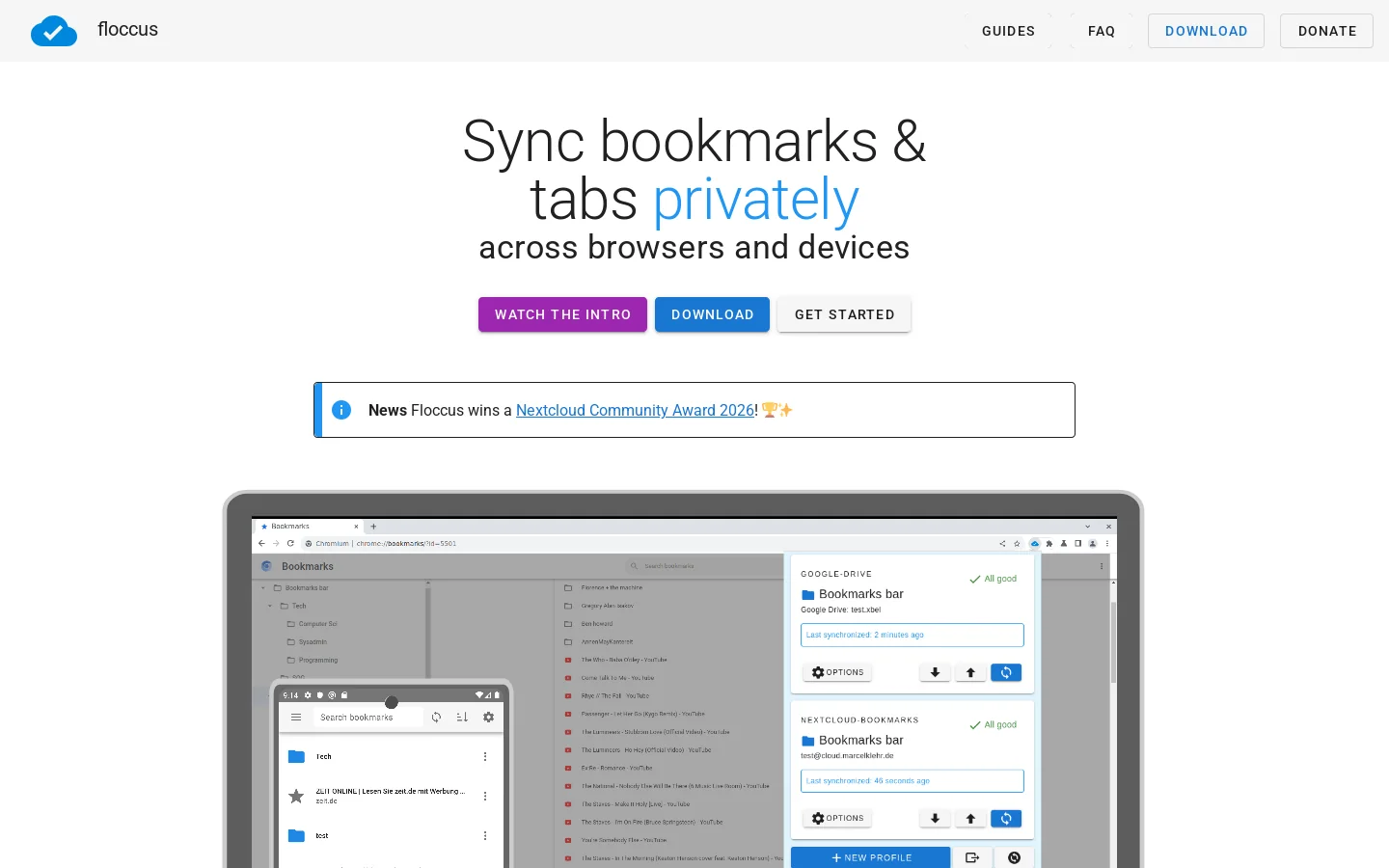Click the blue DOWNLOAD button under headline
Viewport: 1389px width, 868px height.
[x=712, y=314]
